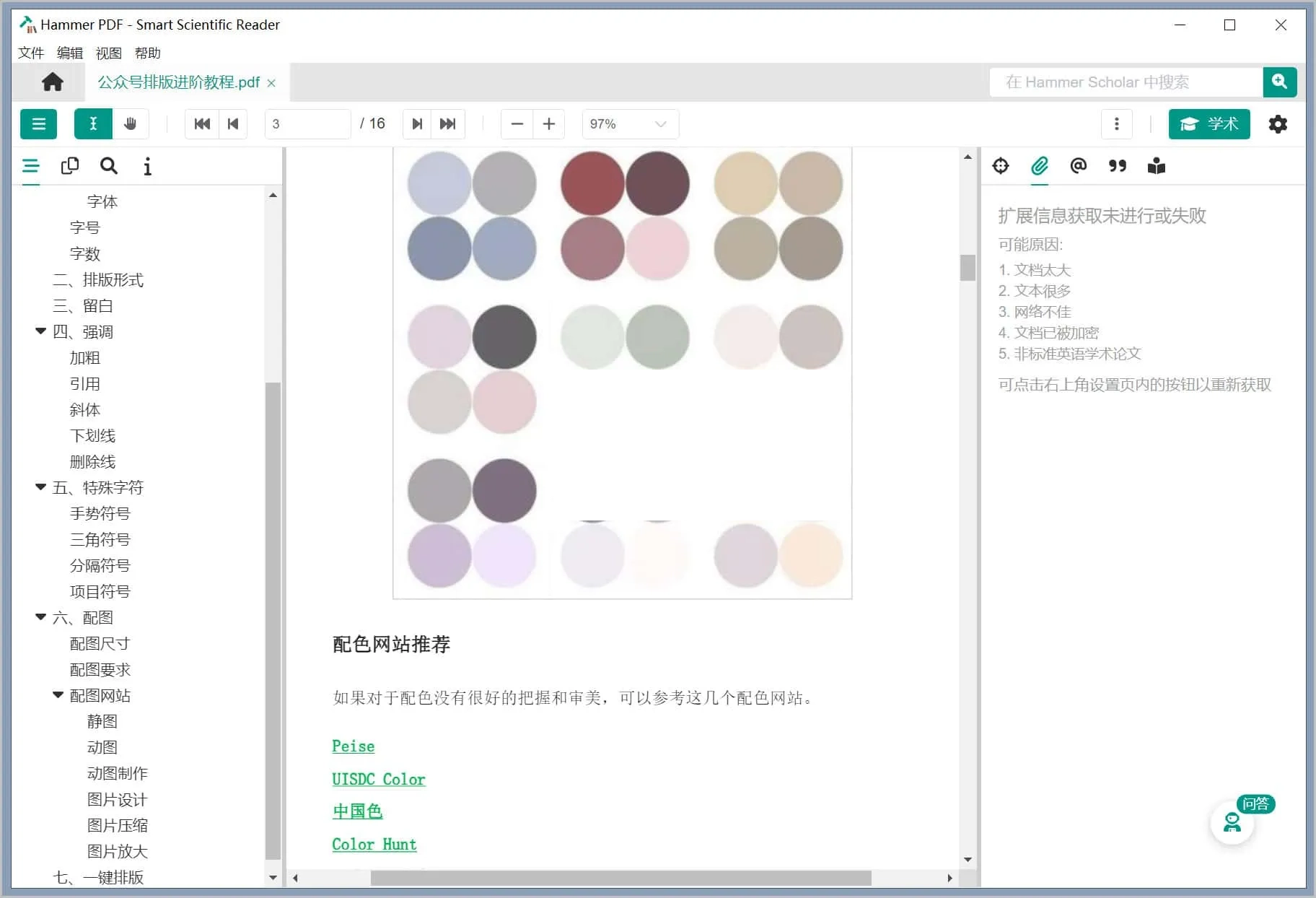Open the Q&A robot assistant
The height and width of the screenshot is (898, 1316).
(1232, 822)
